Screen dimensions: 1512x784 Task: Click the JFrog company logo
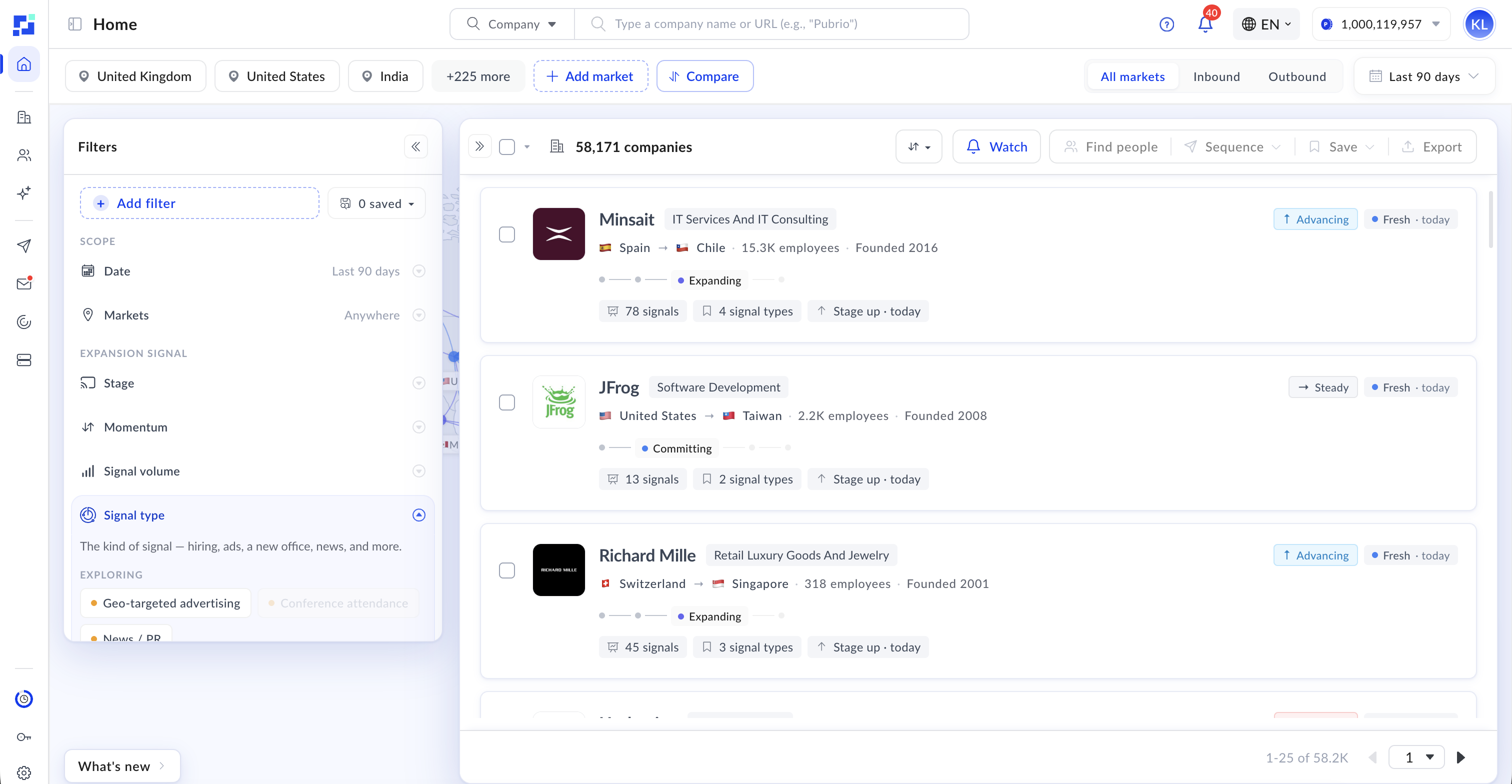pos(559,402)
